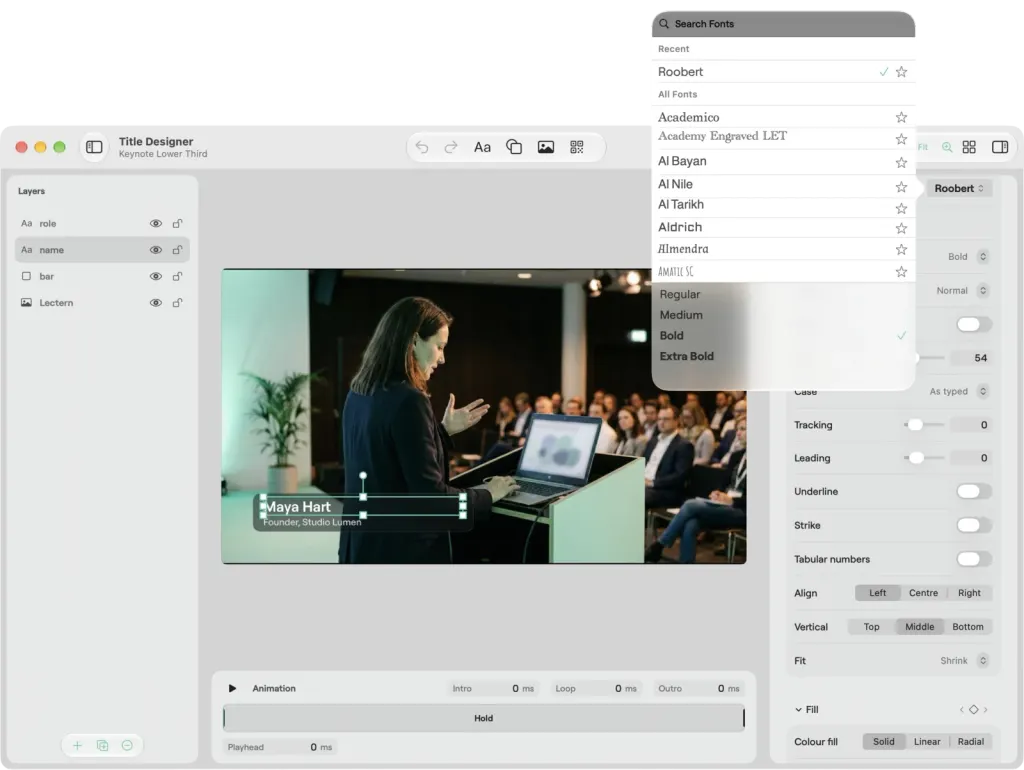Enable Tabular numbers switch
Viewport: 1024px width, 770px height.
click(x=974, y=559)
